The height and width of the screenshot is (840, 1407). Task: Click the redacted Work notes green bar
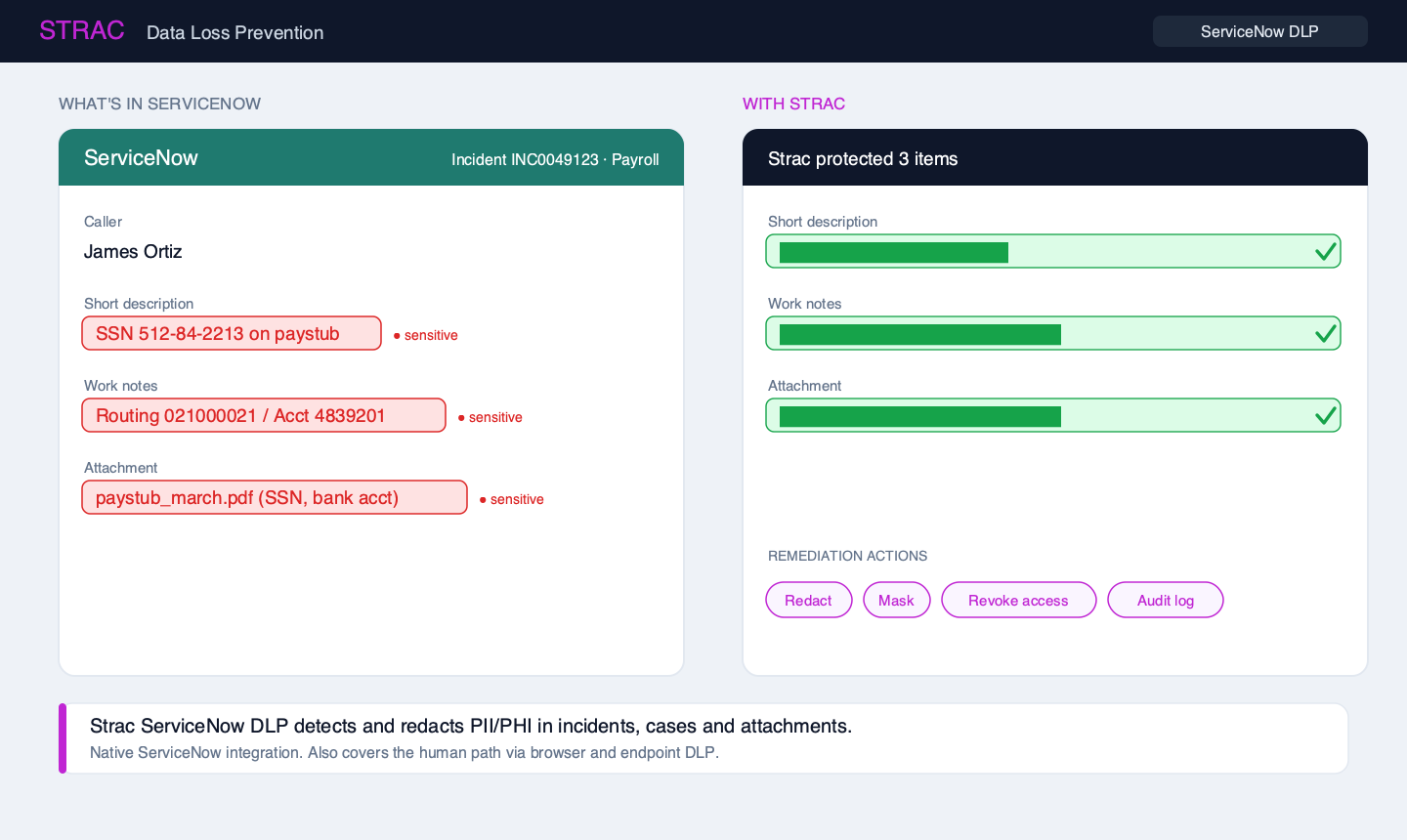(920, 334)
